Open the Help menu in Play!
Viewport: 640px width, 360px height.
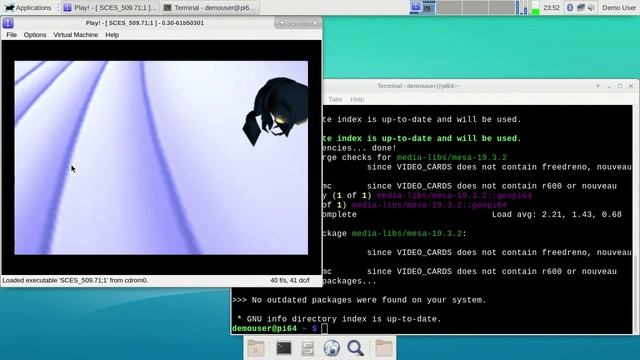(x=112, y=35)
